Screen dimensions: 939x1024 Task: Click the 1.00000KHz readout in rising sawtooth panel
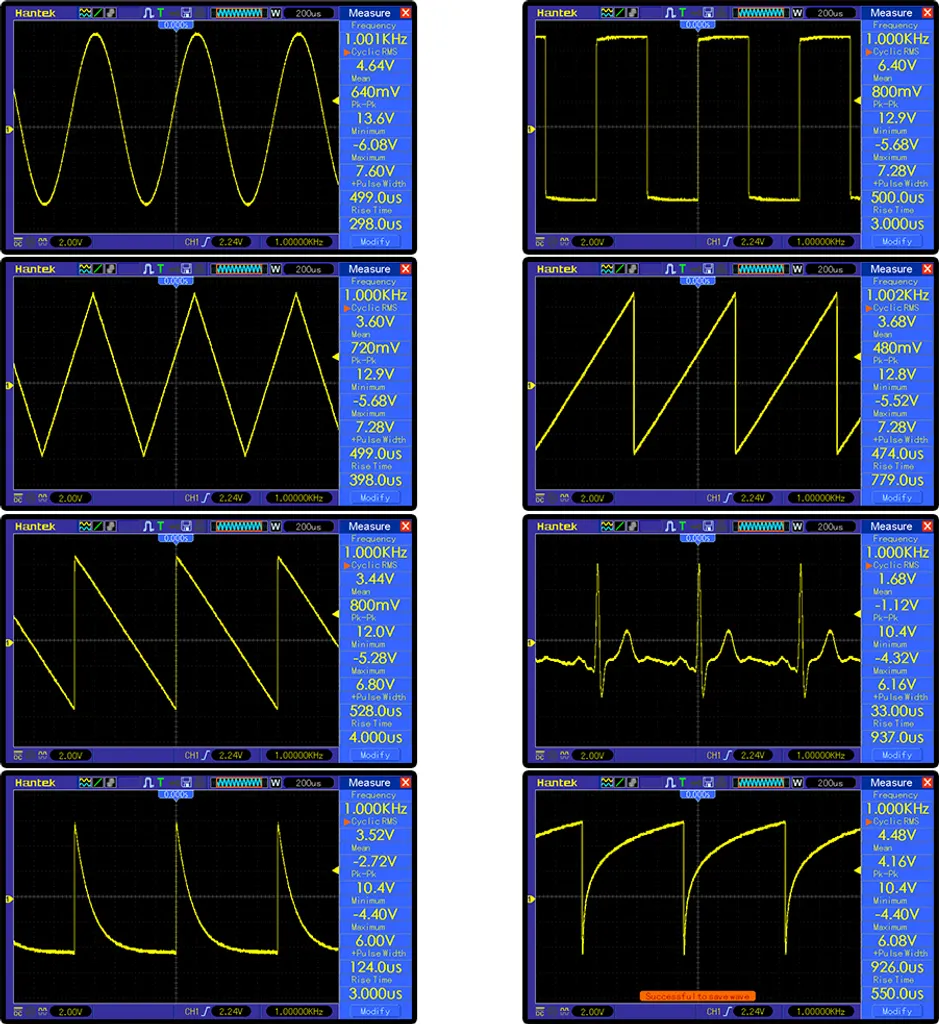(821, 498)
